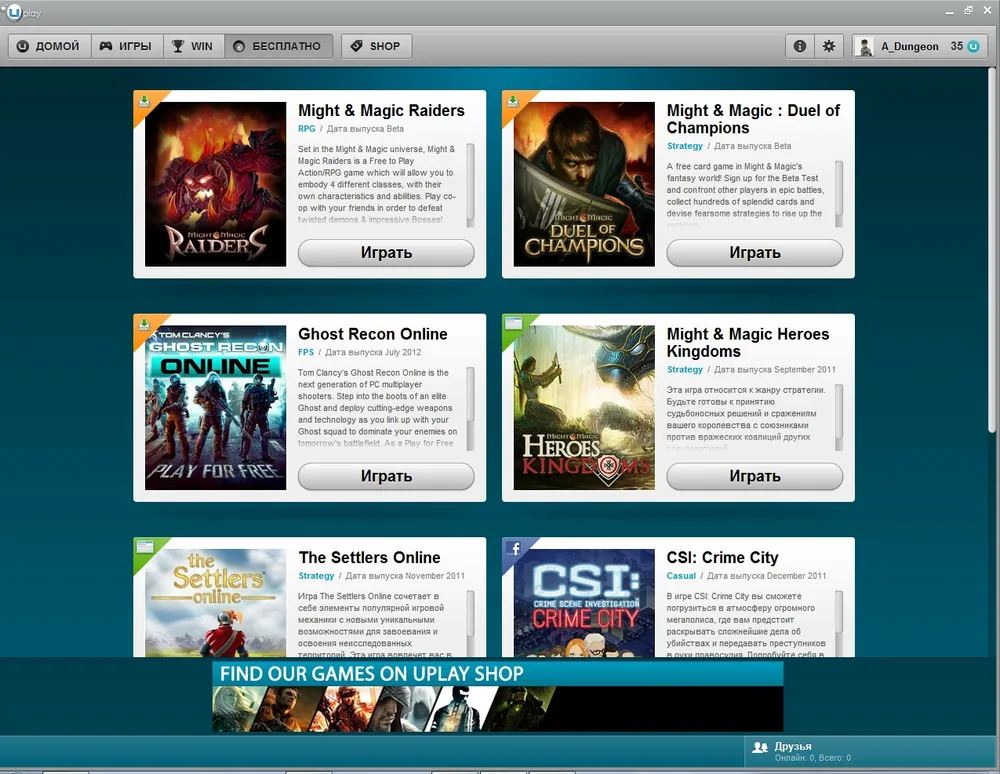This screenshot has height=774, width=1000.
Task: Click the Ghost Recon Online title
Action: click(373, 334)
